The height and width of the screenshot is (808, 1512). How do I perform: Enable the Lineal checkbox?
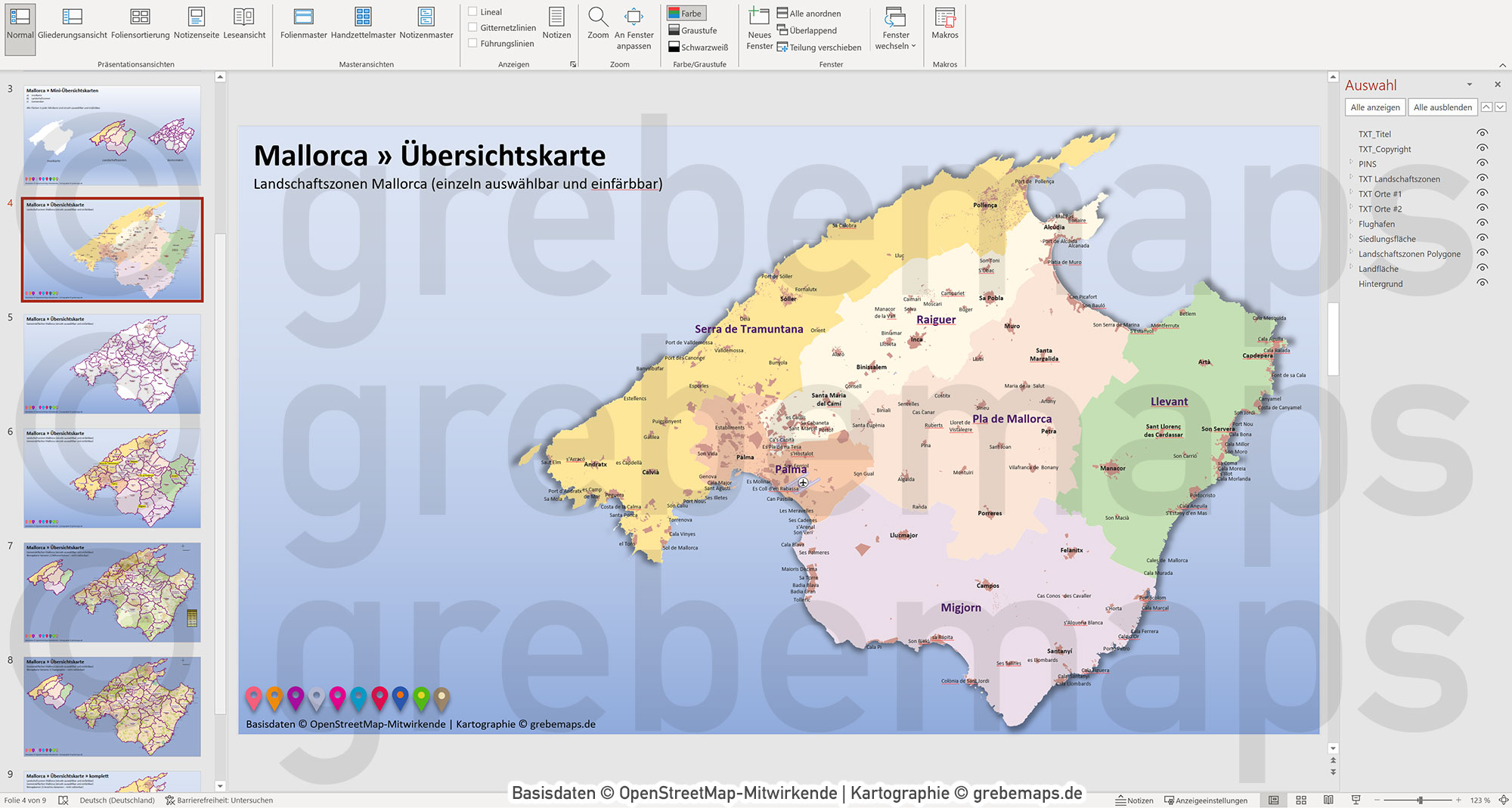(472, 12)
